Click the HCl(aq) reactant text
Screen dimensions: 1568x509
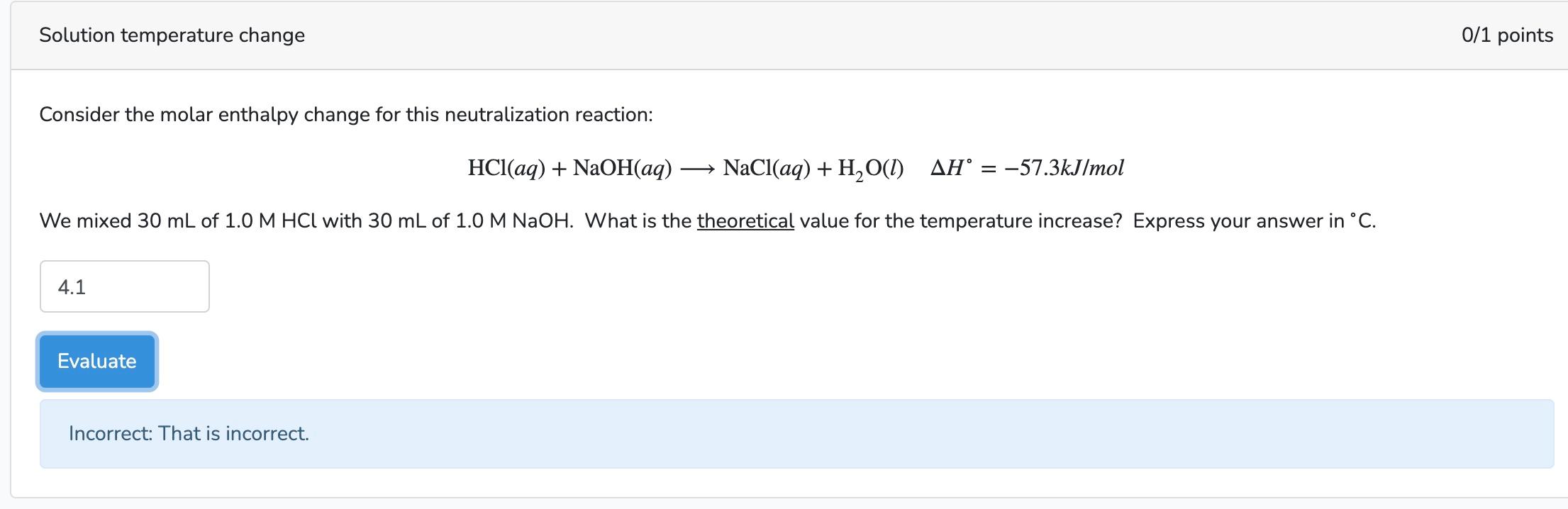click(x=507, y=168)
